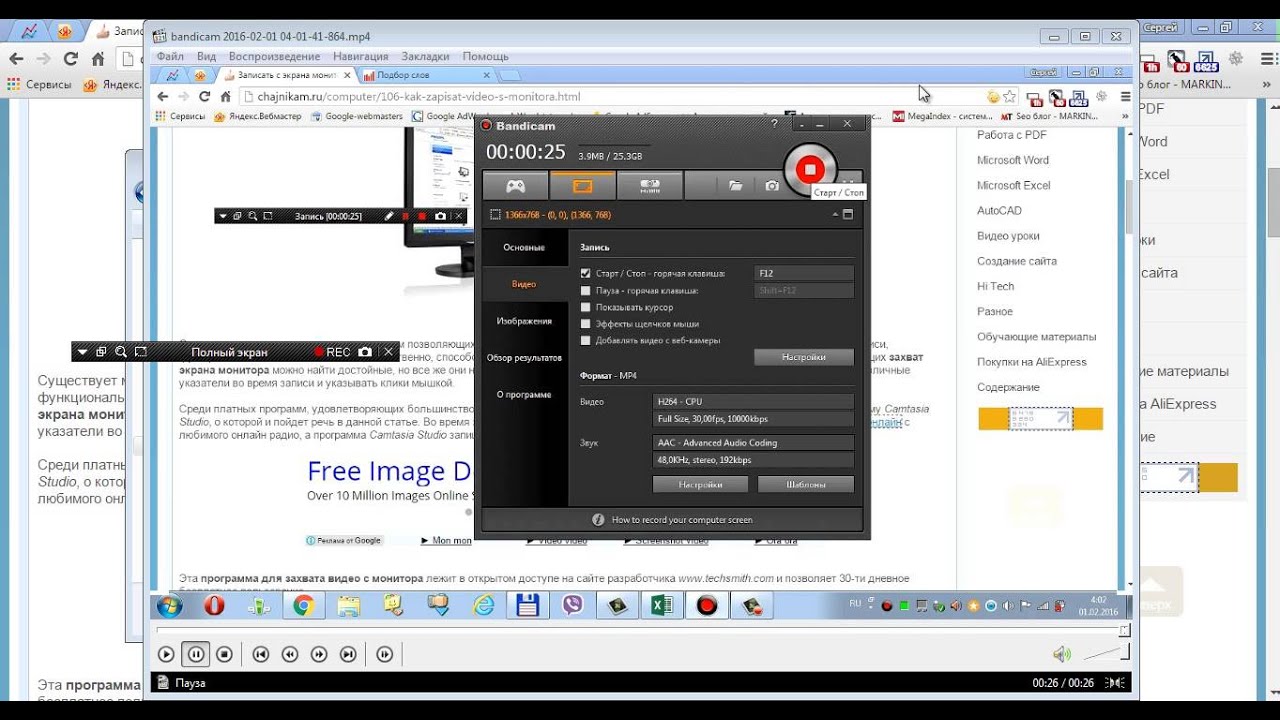The image size is (1280, 720).
Task: Open the dropdown arrow on the Полный экран bar
Action: click(83, 352)
